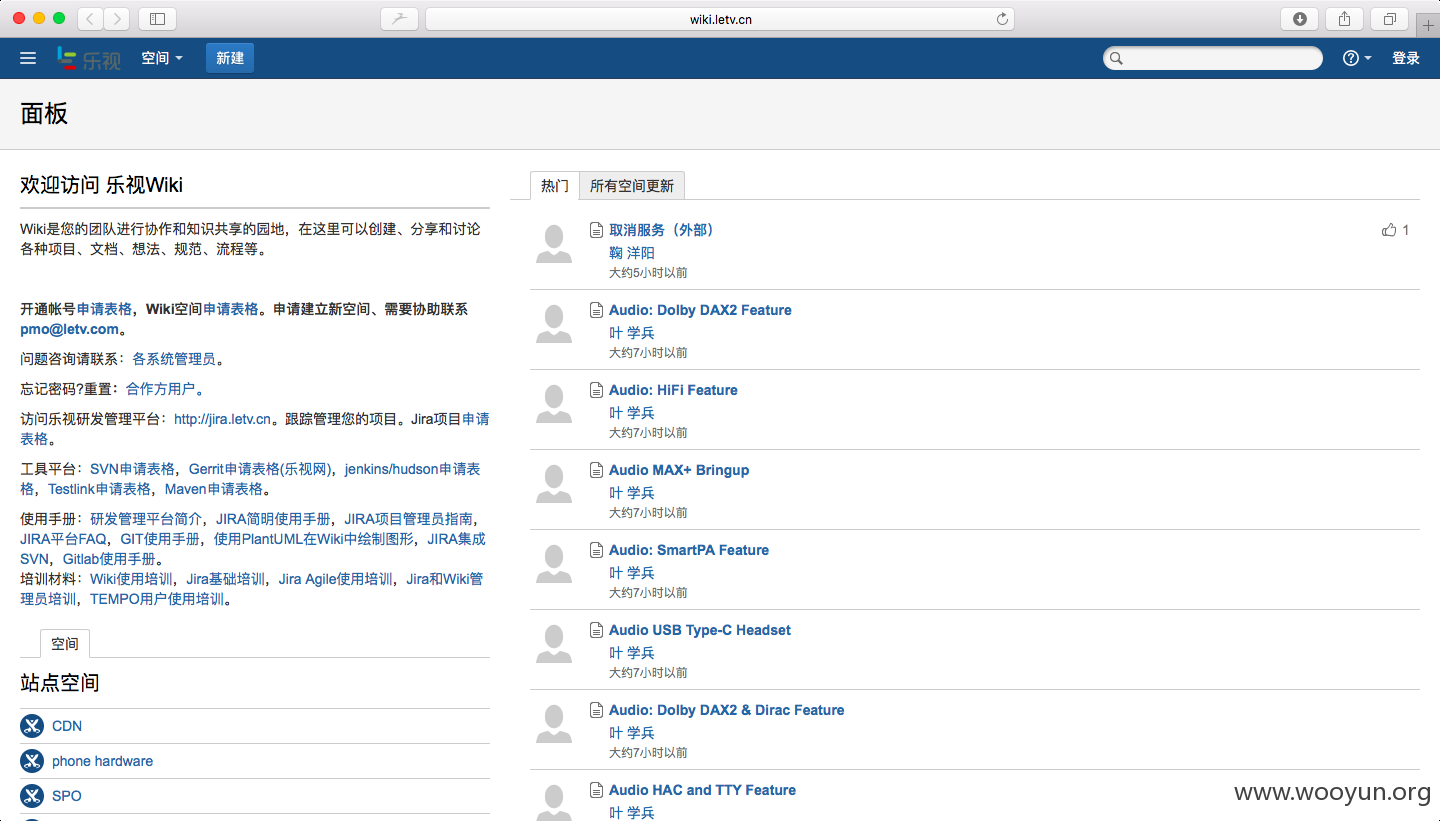Switch to the 所有空间更新 tab

[x=632, y=185]
